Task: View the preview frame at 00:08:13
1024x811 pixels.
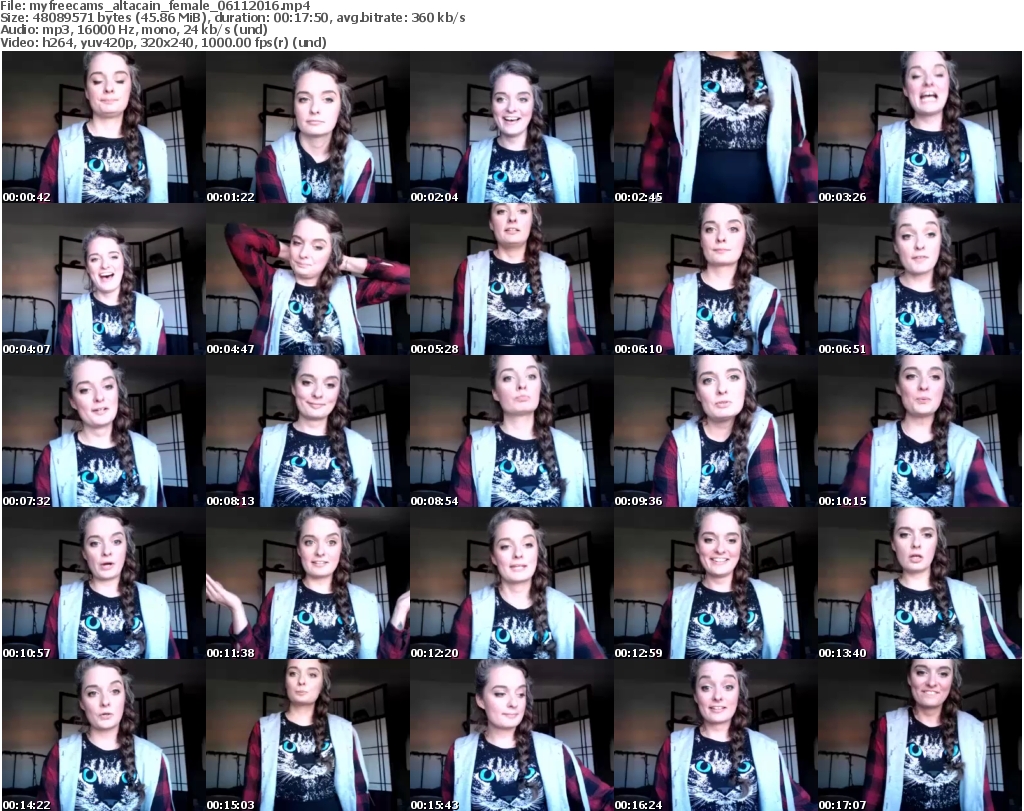Action: [x=308, y=432]
